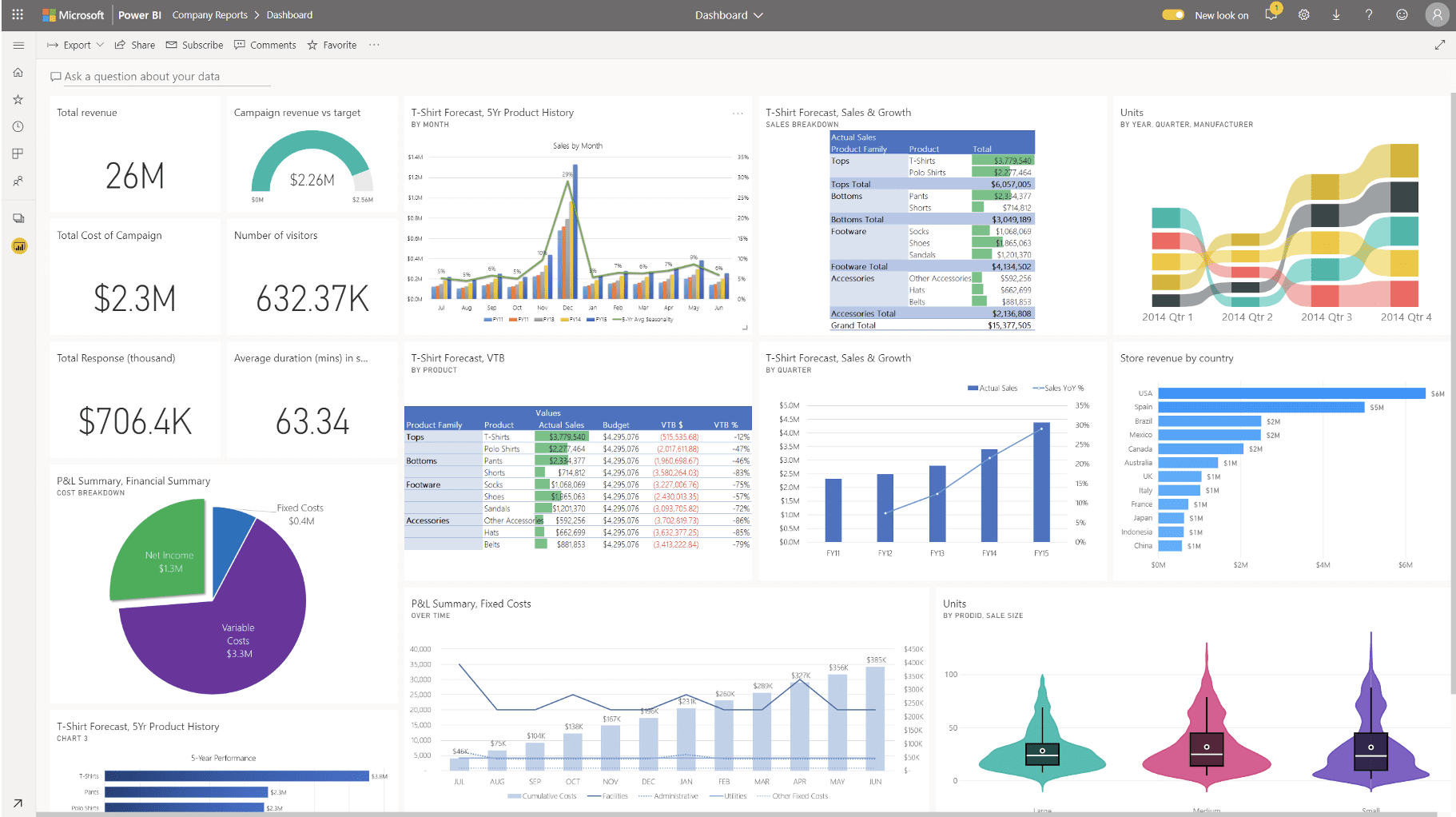Click the Share button
This screenshot has height=817, width=1456.
(135, 45)
